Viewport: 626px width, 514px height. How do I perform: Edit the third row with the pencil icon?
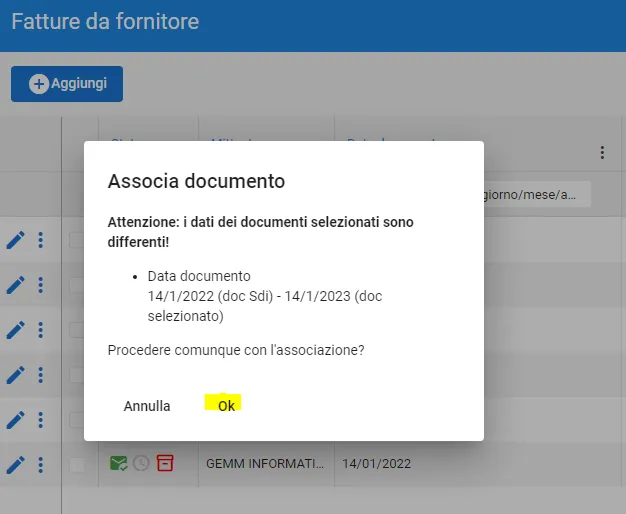click(x=16, y=330)
